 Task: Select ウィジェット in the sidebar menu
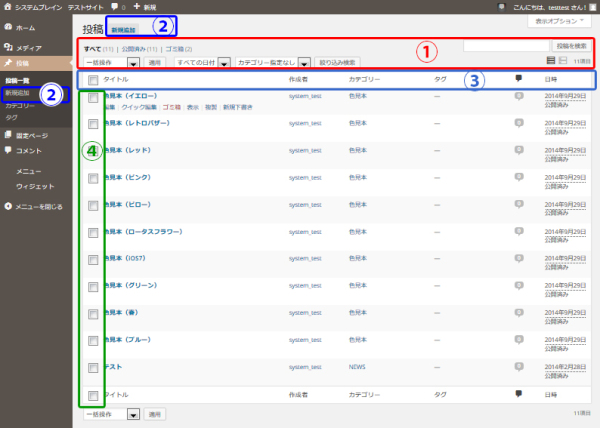34,187
